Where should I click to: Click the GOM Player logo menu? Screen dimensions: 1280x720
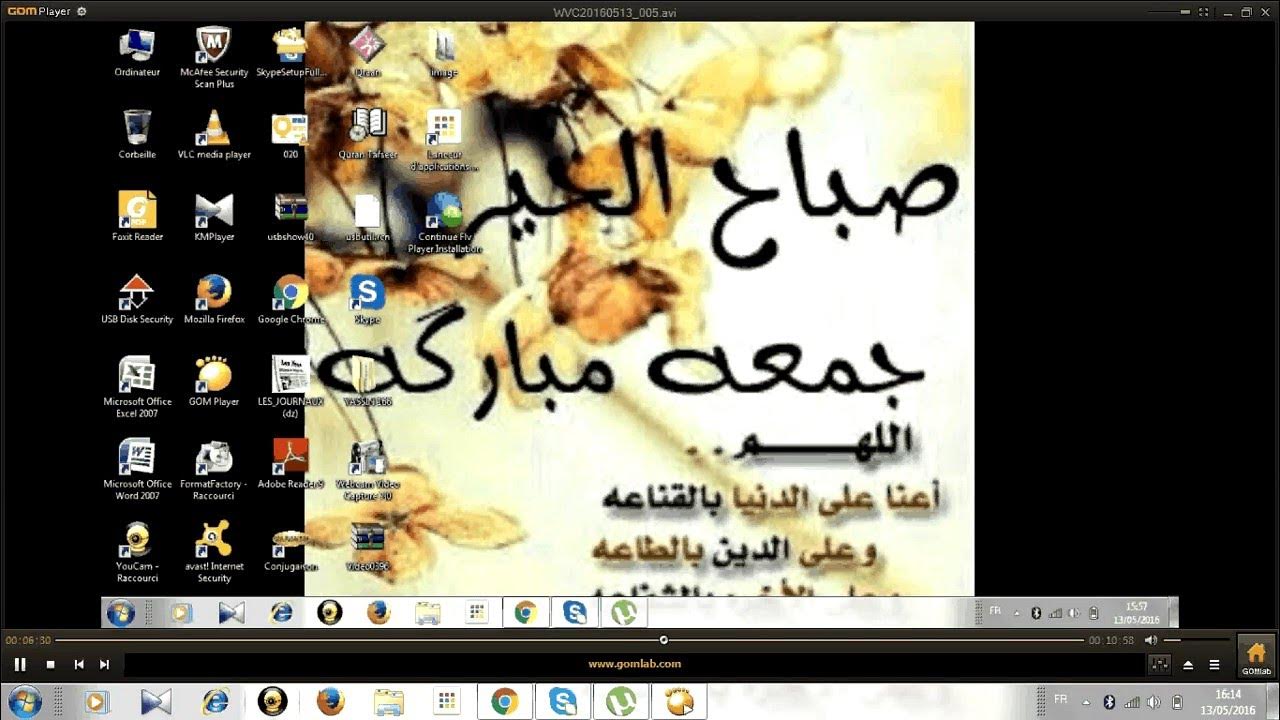(38, 12)
